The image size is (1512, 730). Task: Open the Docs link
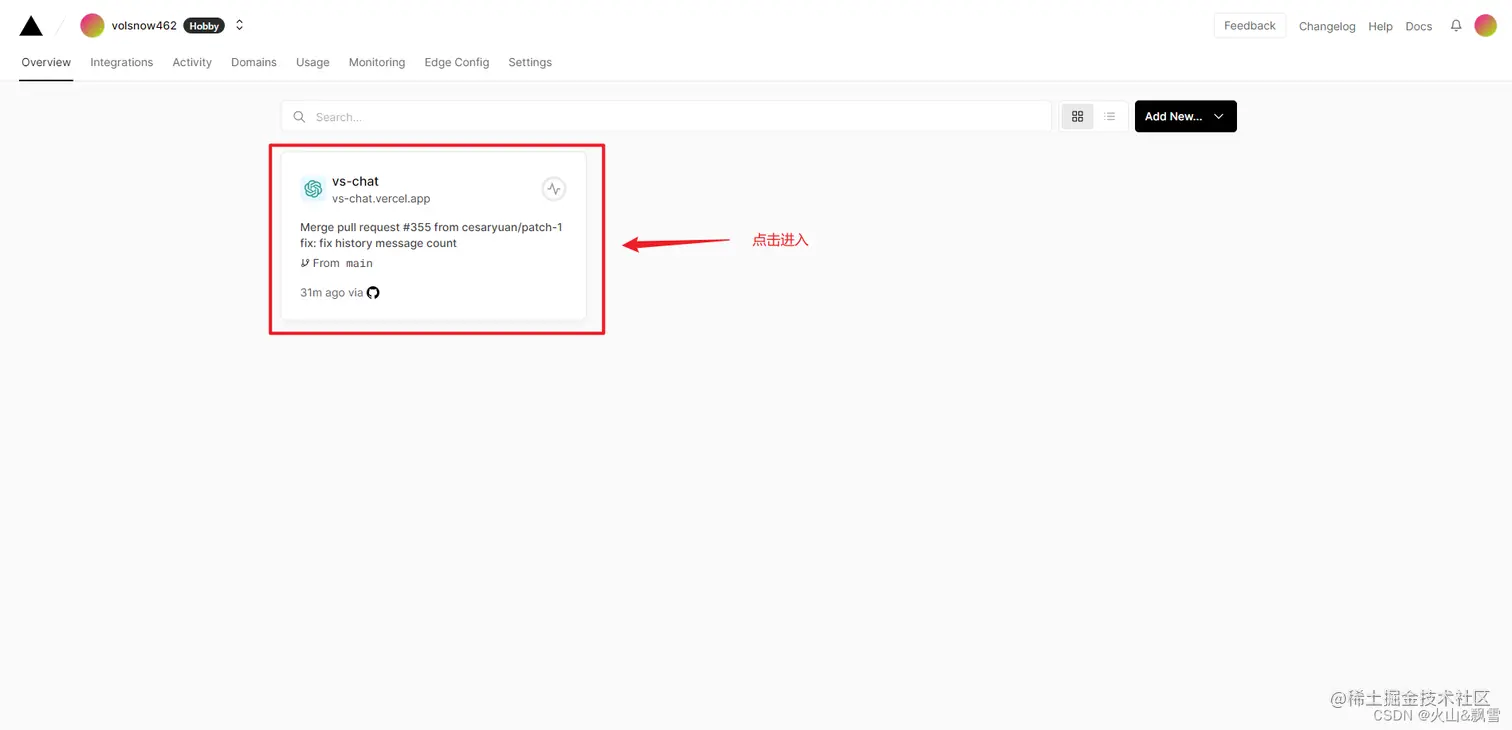1418,27
